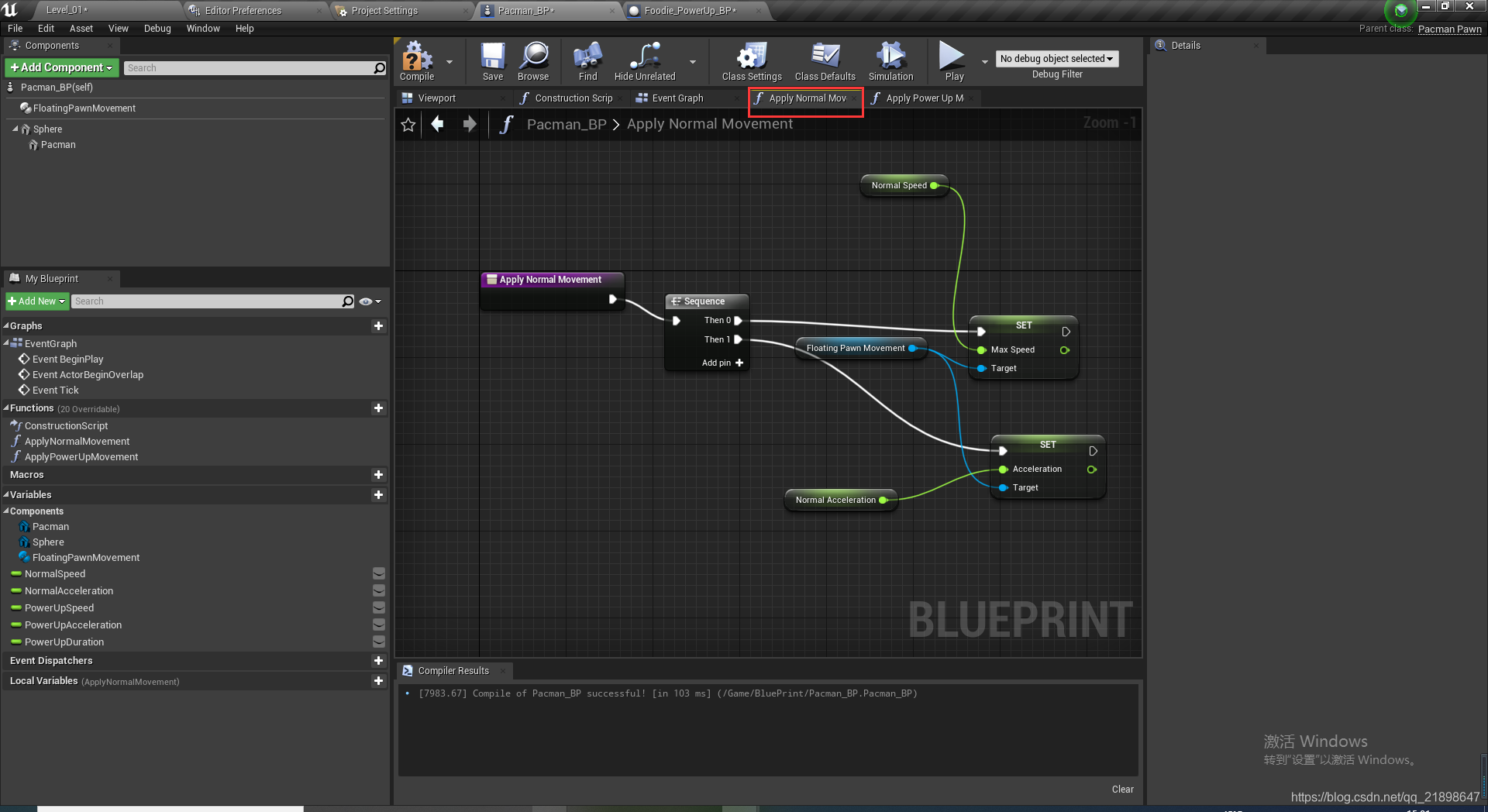Click My Blueprint search magnifier icon

[348, 301]
